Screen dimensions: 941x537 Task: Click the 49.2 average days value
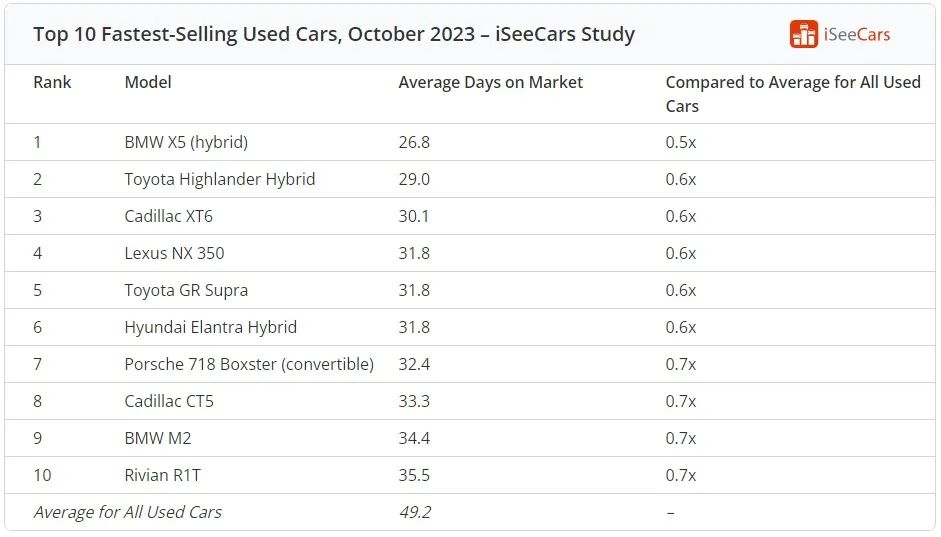(414, 512)
